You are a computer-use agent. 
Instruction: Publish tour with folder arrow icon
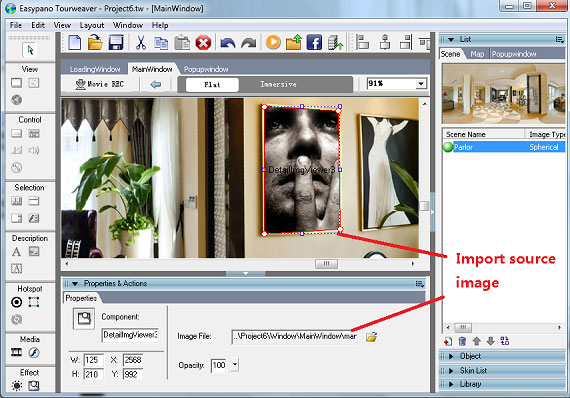click(x=294, y=42)
